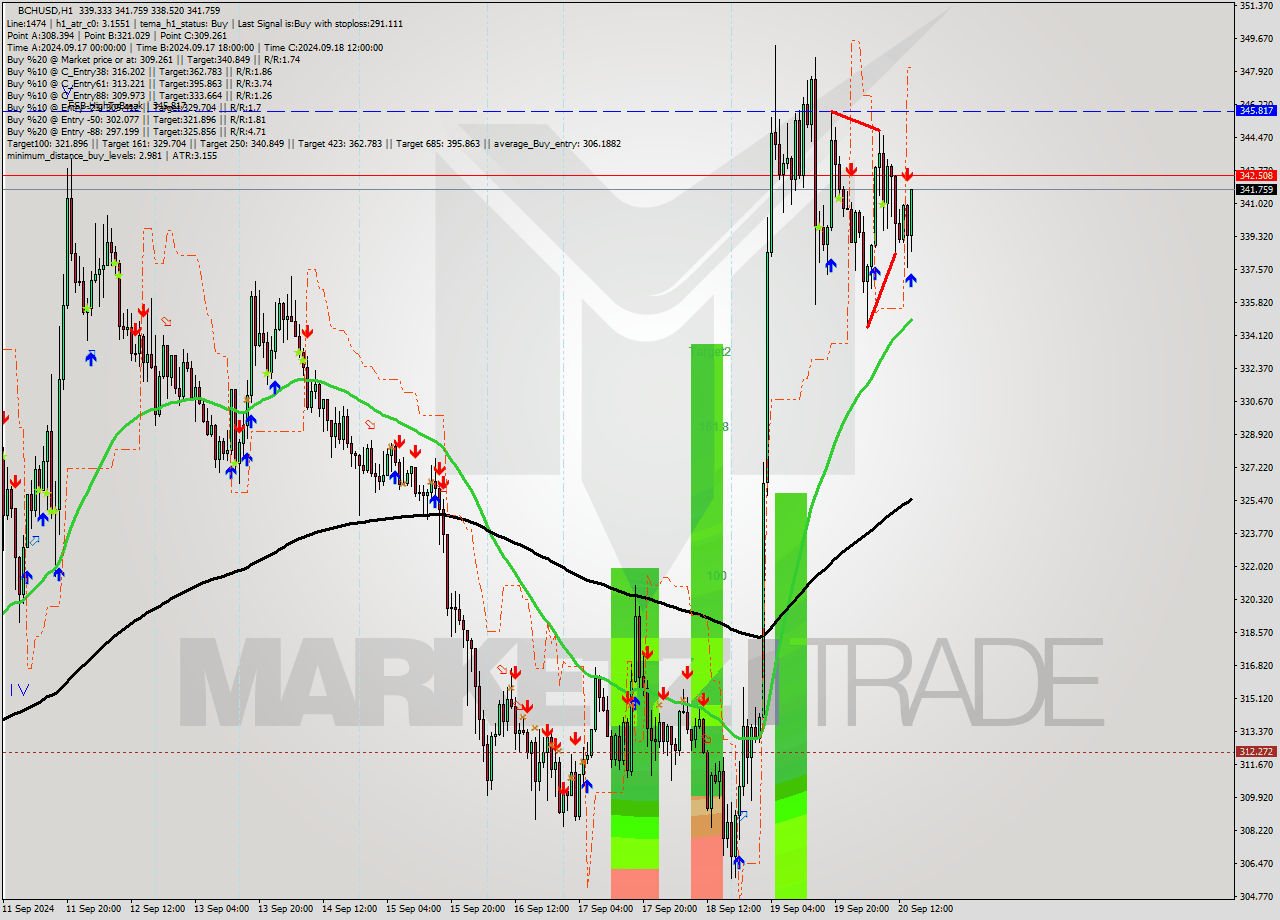Click the 334.120 price axis value
The width and height of the screenshot is (1280, 920).
click(1256, 336)
